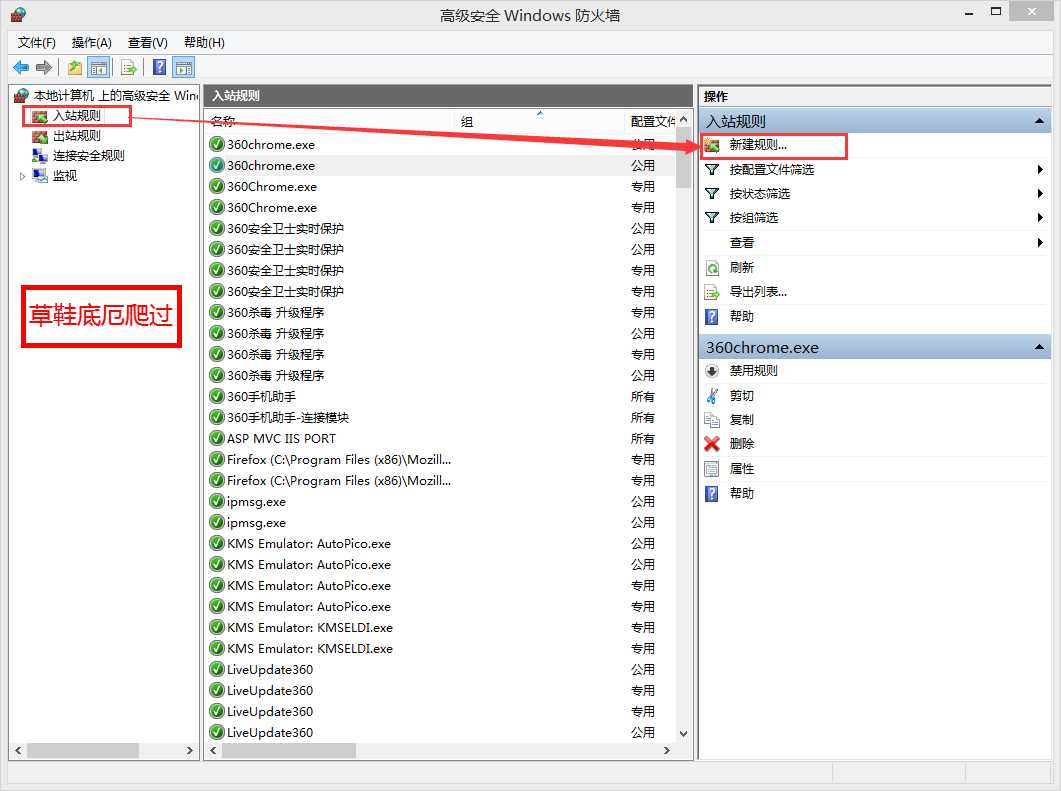Open the 按配置文件筛选 submenu arrow
Screen dimensions: 1061x791
coord(1040,169)
